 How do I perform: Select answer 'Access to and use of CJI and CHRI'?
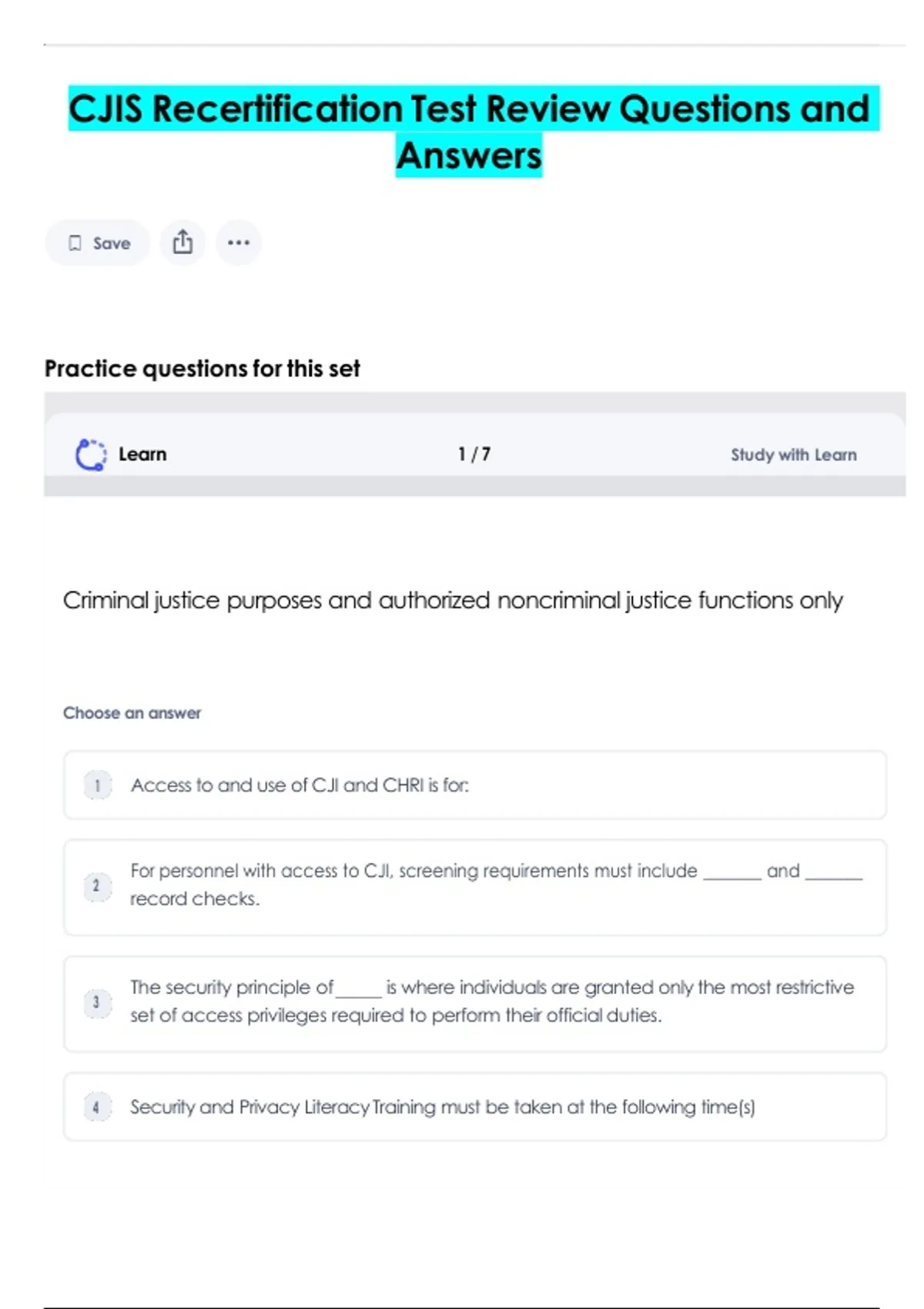300,785
